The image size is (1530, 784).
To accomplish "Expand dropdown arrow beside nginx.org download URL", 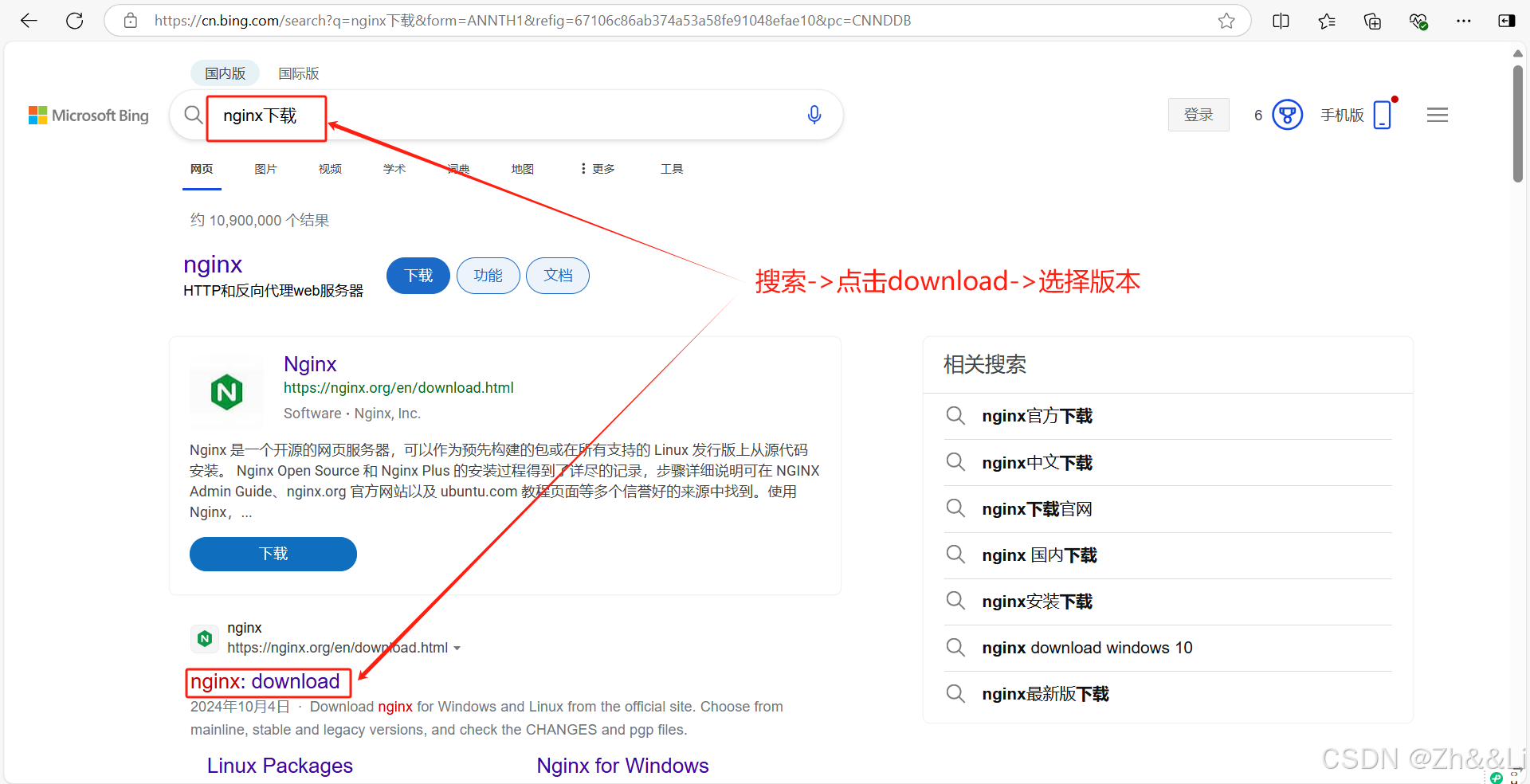I will 457,649.
